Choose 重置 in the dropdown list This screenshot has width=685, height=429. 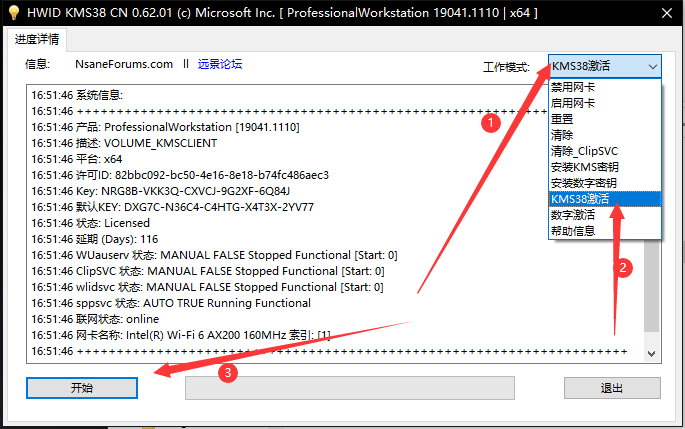(x=605, y=119)
